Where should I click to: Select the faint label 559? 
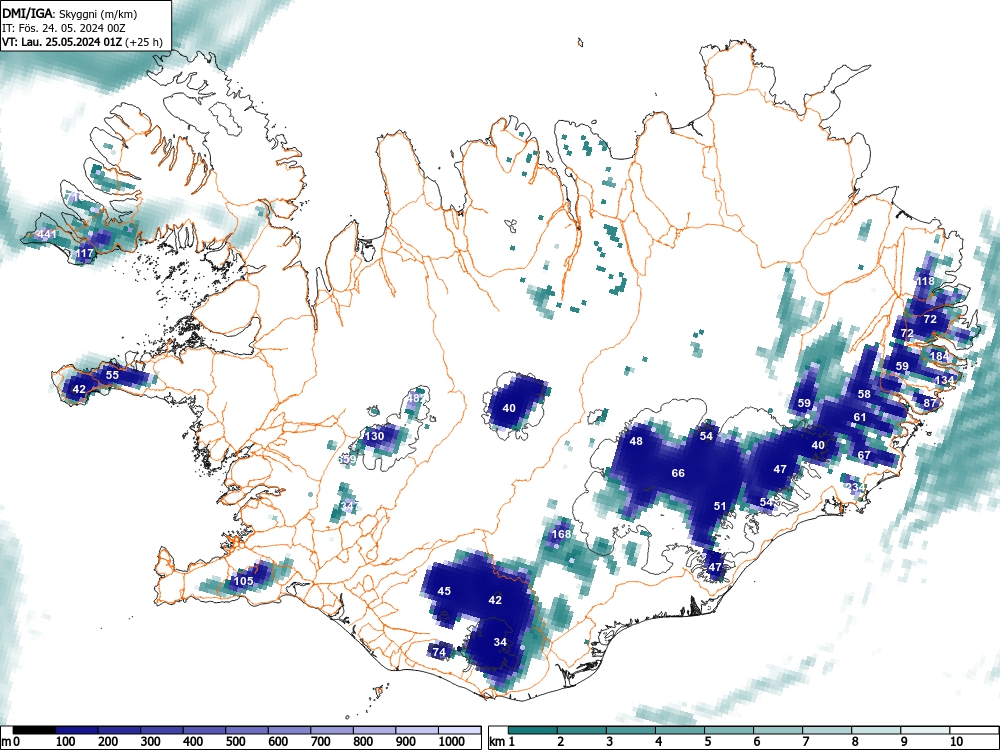(347, 459)
